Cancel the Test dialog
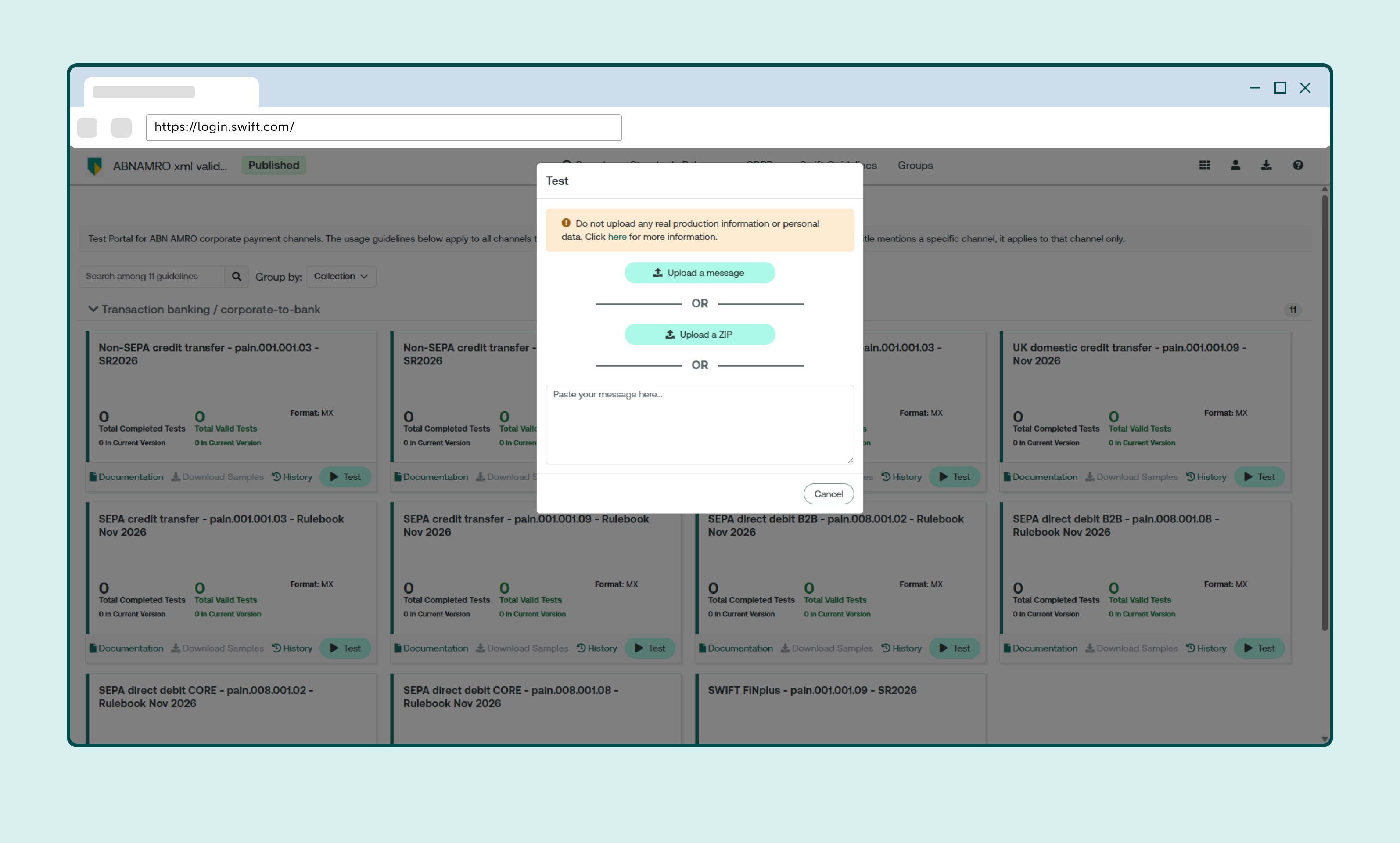This screenshot has height=843, width=1400. [x=828, y=494]
